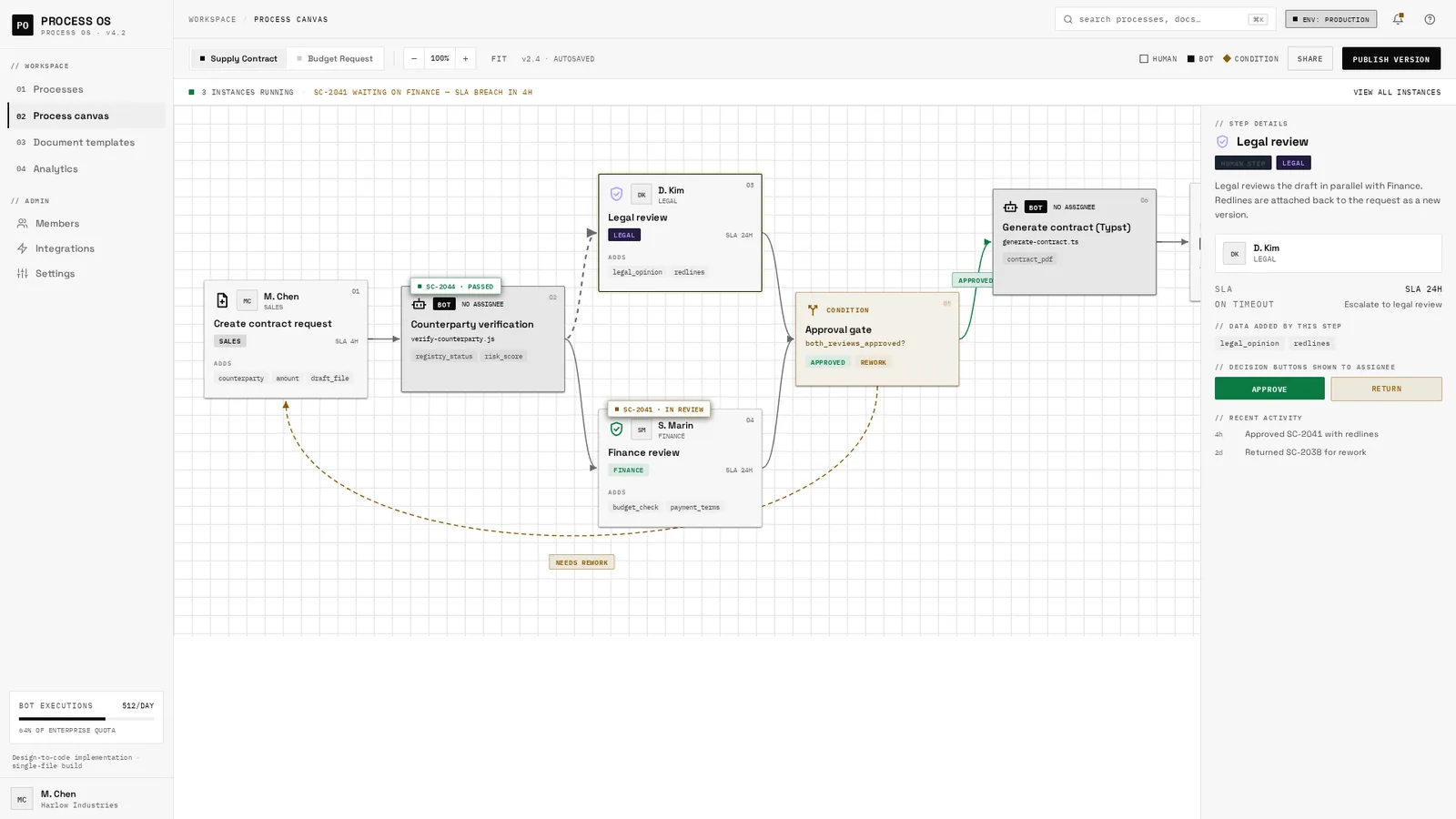
Task: Click the SC-2044 Passed badge
Action: (455, 287)
